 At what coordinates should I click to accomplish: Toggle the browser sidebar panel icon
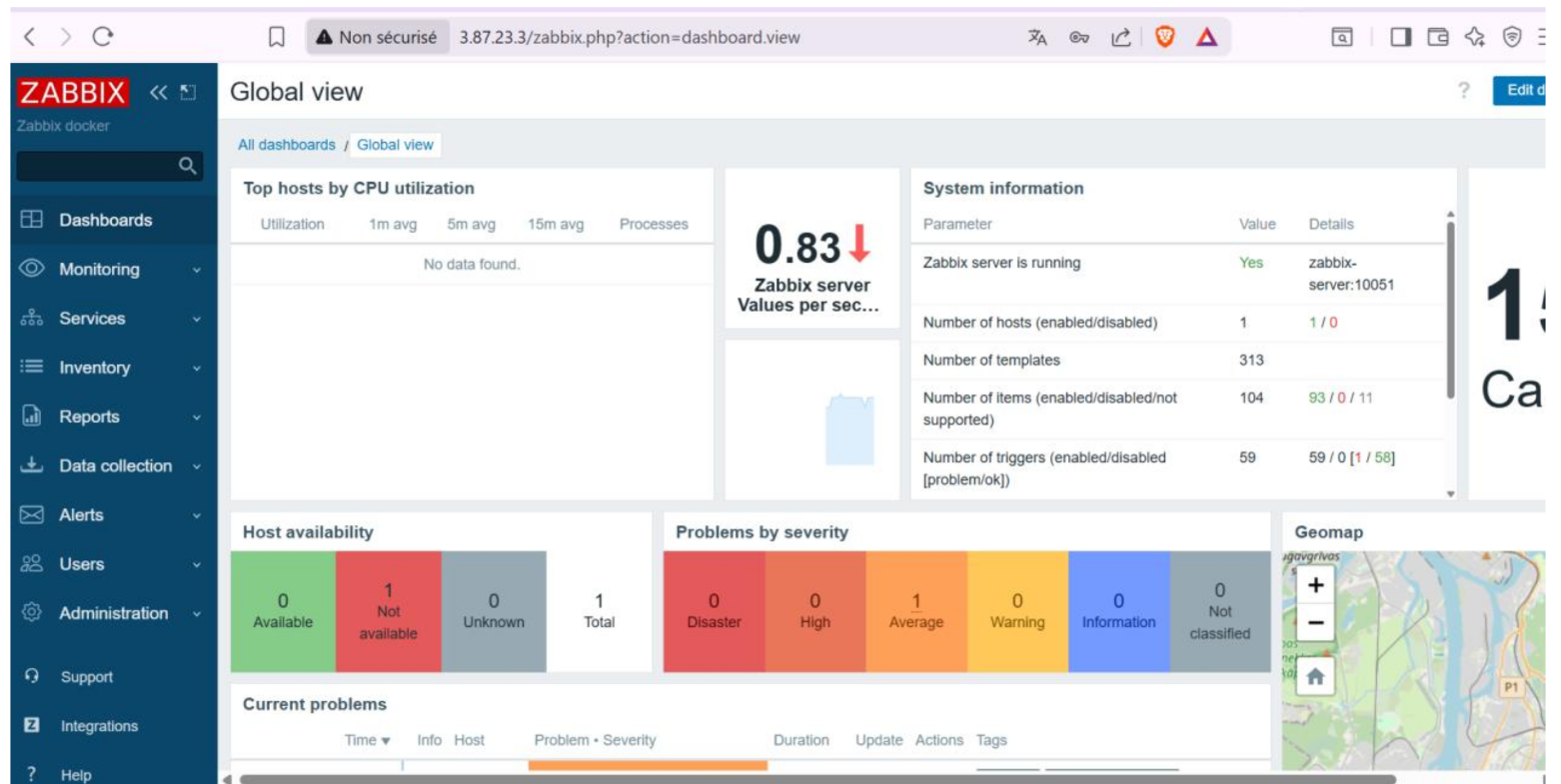tap(1401, 37)
